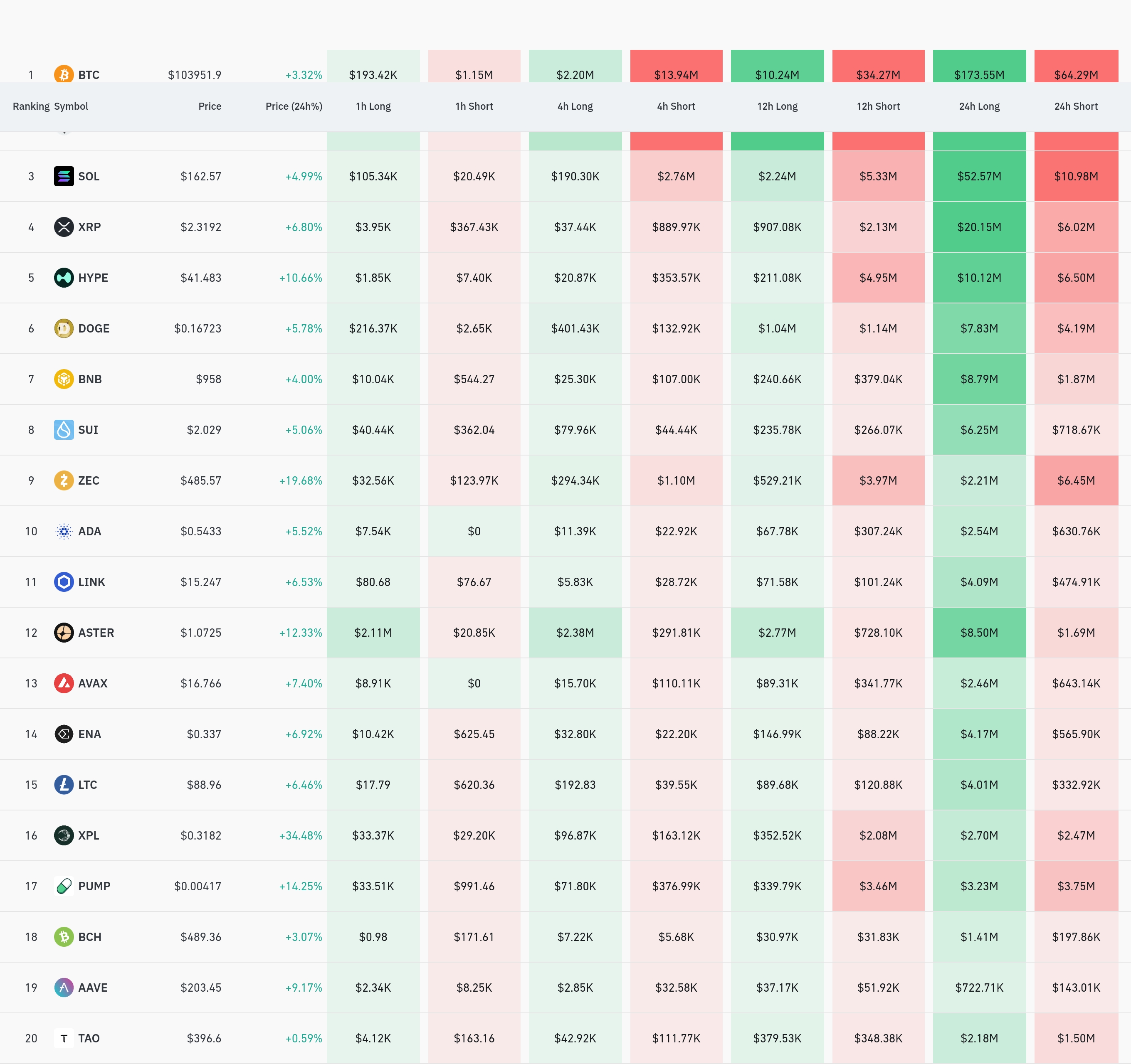Click the Bitcoin coin icon

64,74
